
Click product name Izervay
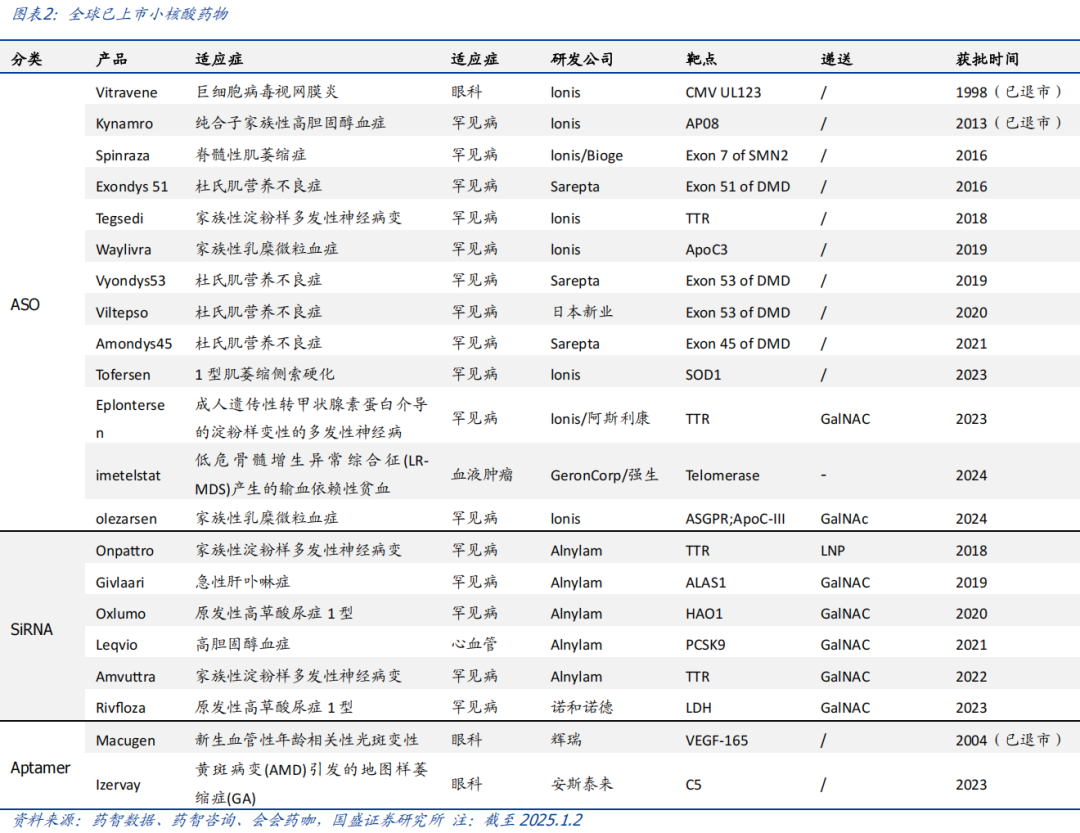118,785
